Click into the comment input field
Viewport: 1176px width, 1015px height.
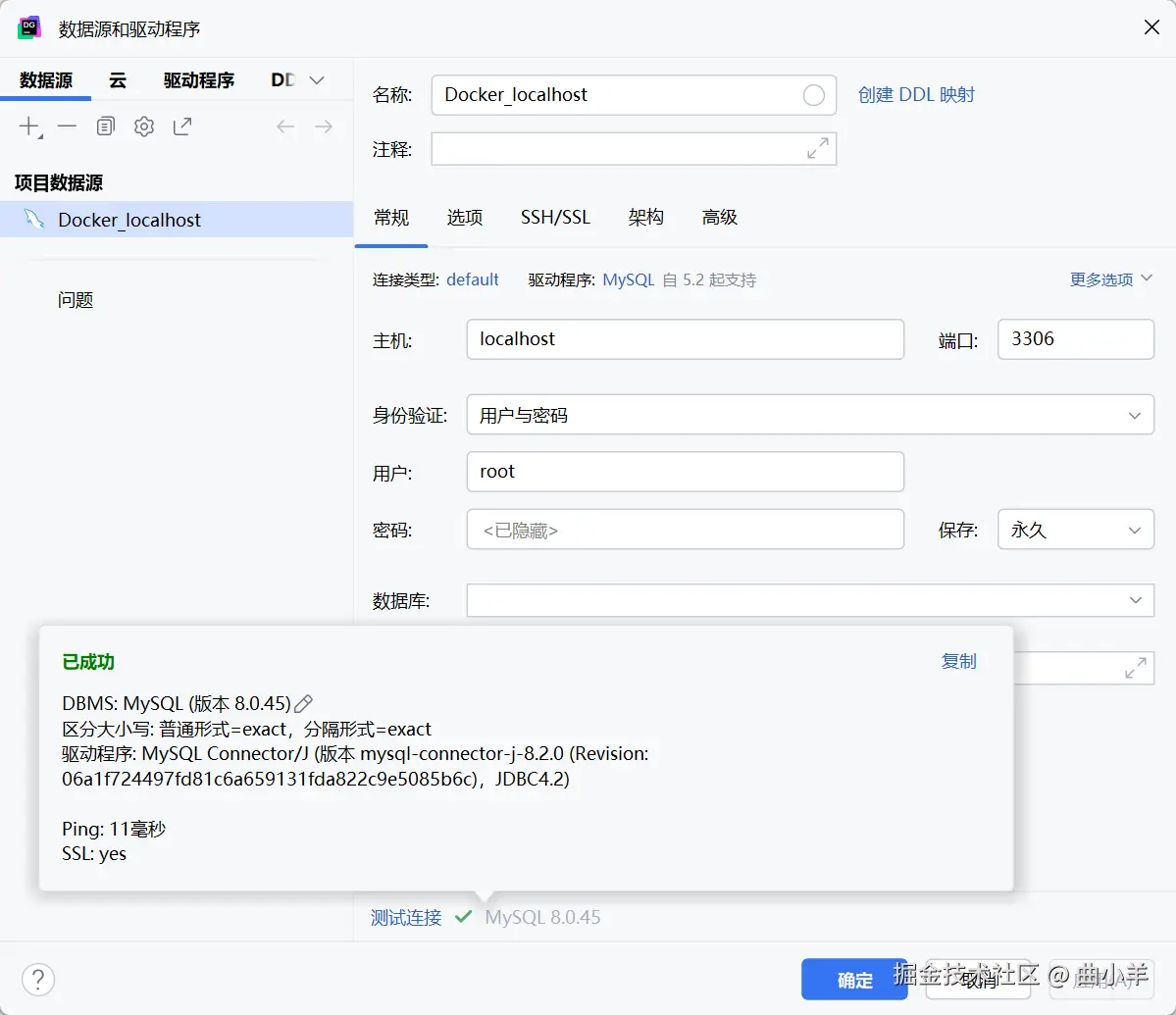pos(634,148)
